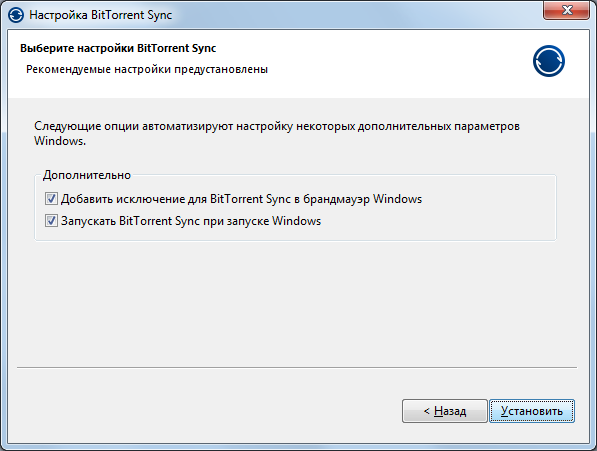The height and width of the screenshot is (451, 597).
Task: Click the Запускать BitTorrent Sync при запуске Windows label
Action: pyautogui.click(x=191, y=221)
